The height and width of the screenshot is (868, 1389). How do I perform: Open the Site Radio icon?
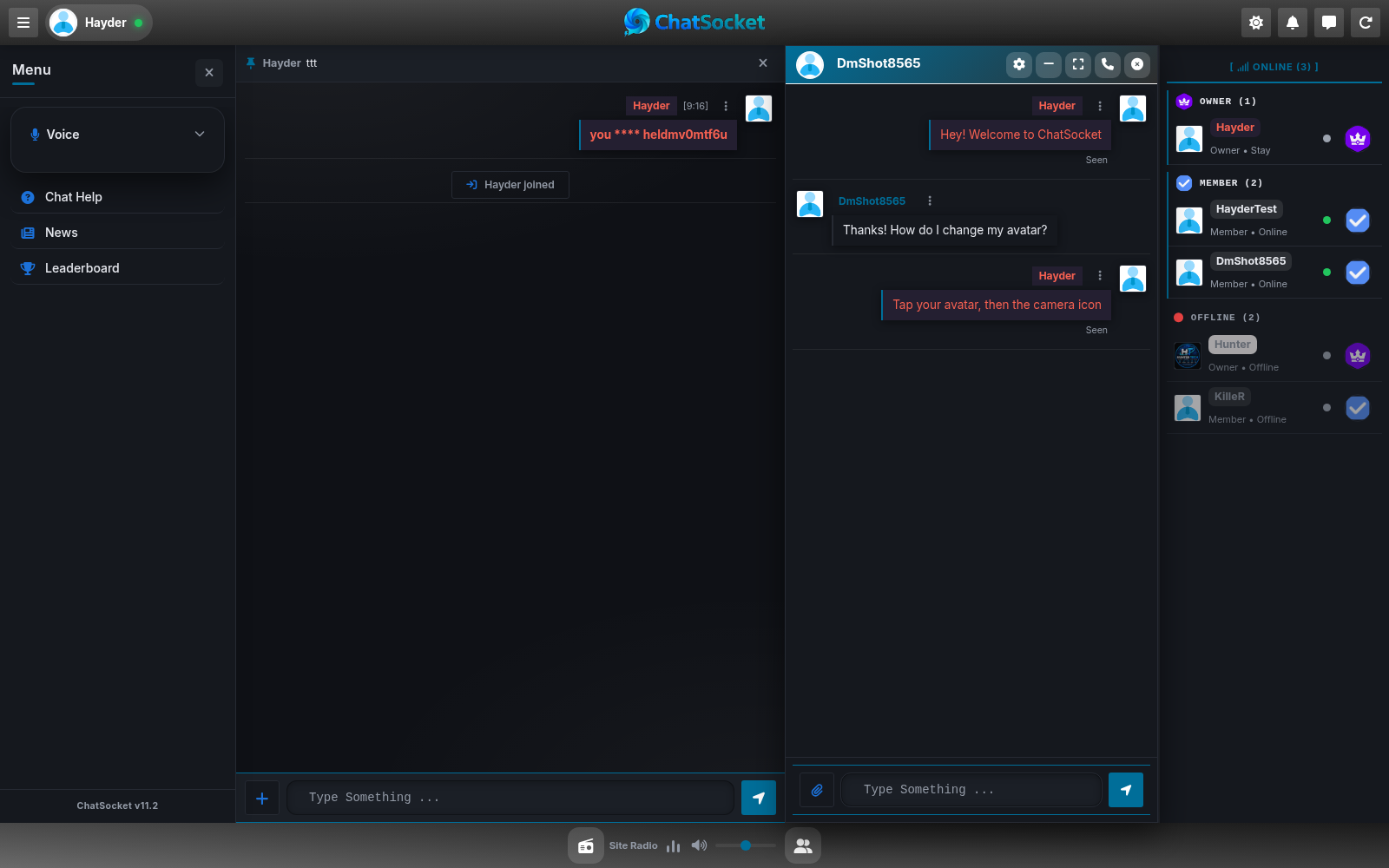click(586, 845)
